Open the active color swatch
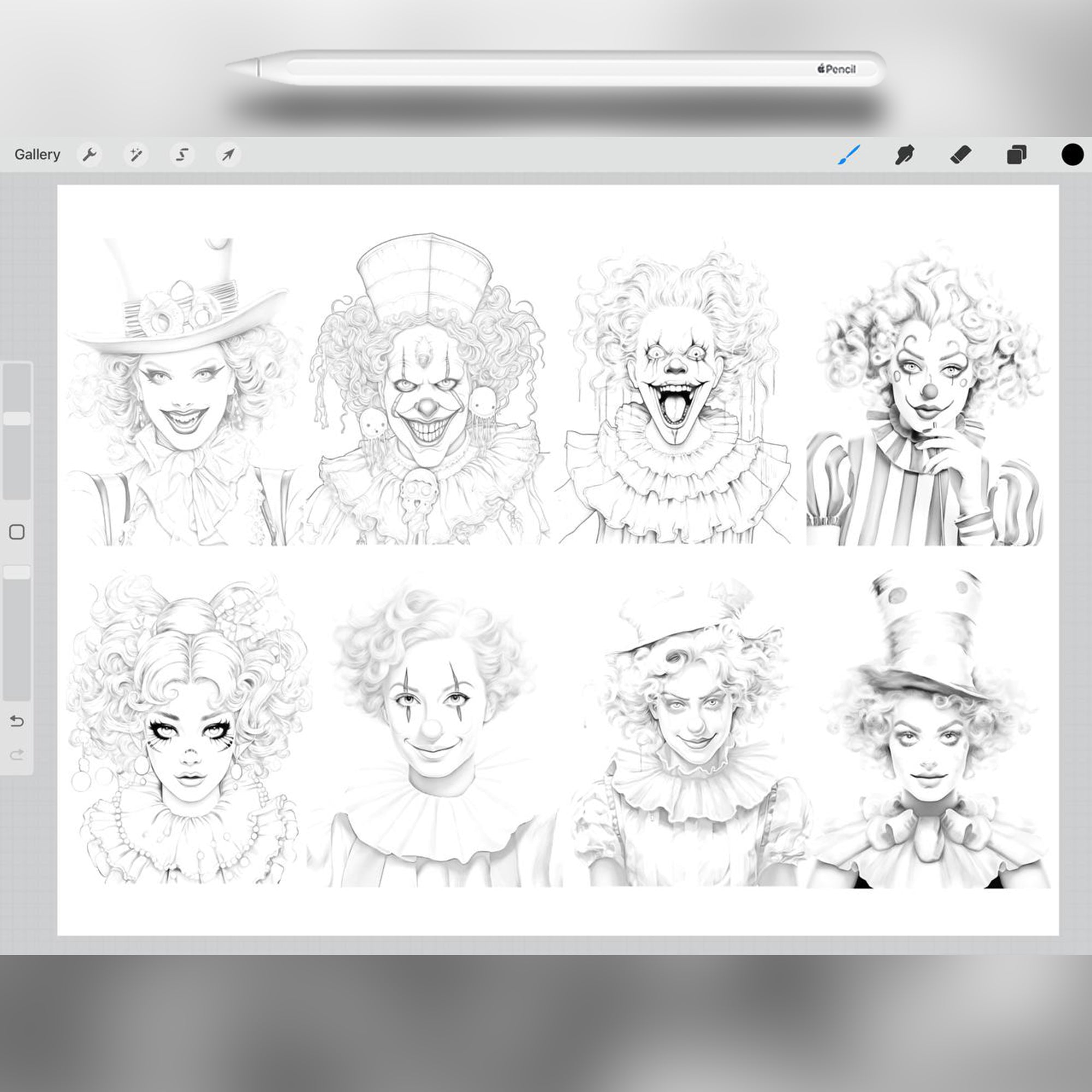The image size is (1092, 1092). tap(1071, 154)
